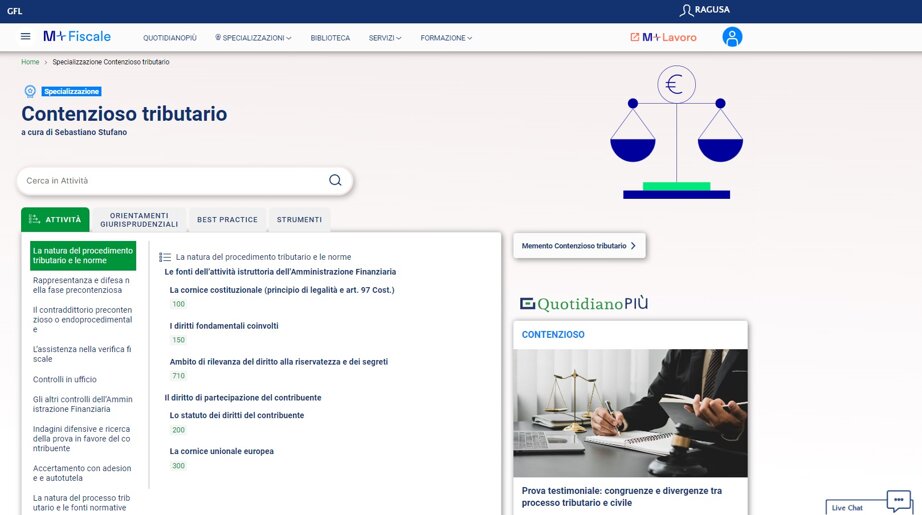Open La cornice unionale europea topic
The height and width of the screenshot is (515, 922).
(221, 451)
